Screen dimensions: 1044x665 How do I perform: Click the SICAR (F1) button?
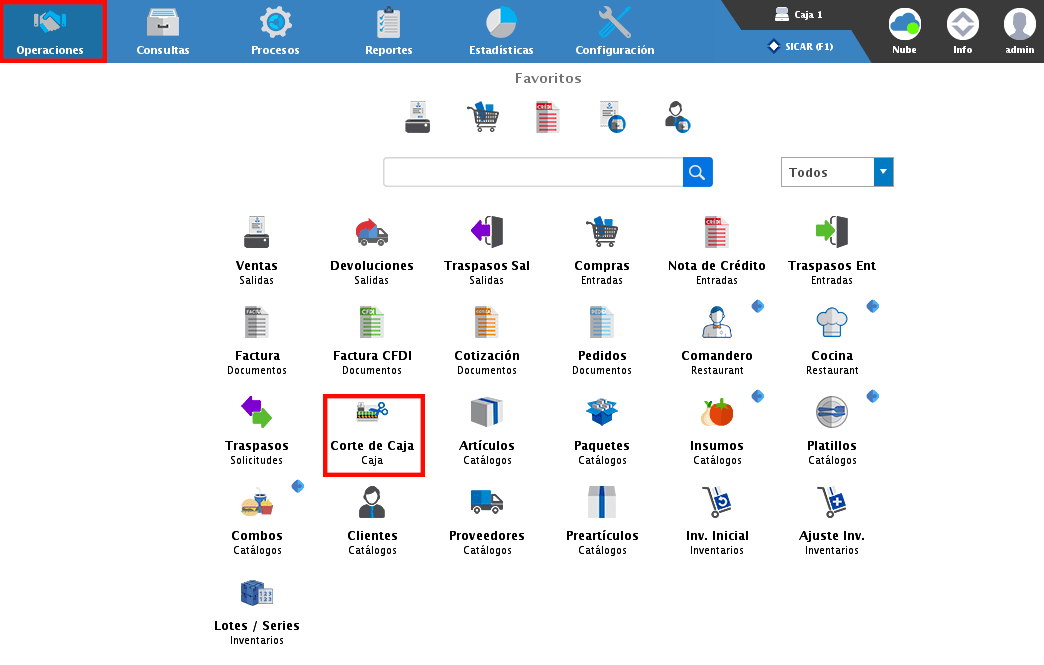pyautogui.click(x=800, y=46)
